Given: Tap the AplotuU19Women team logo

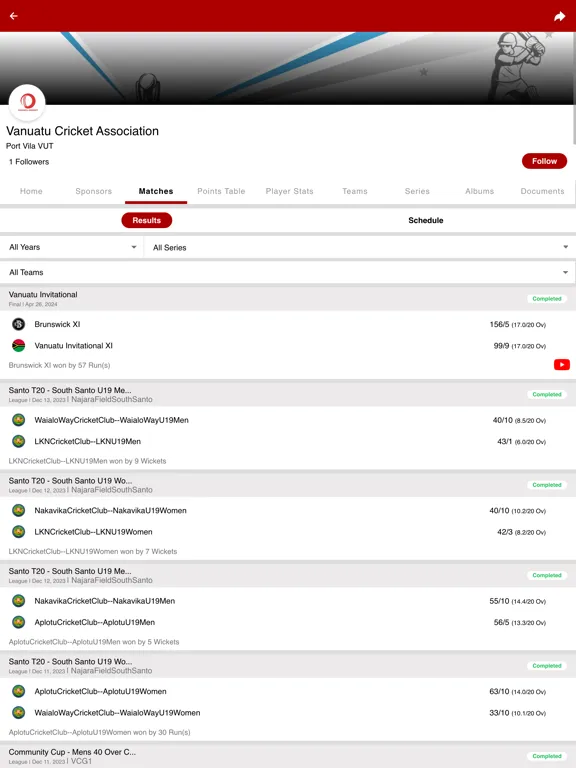Looking at the screenshot, I should 19,692.
